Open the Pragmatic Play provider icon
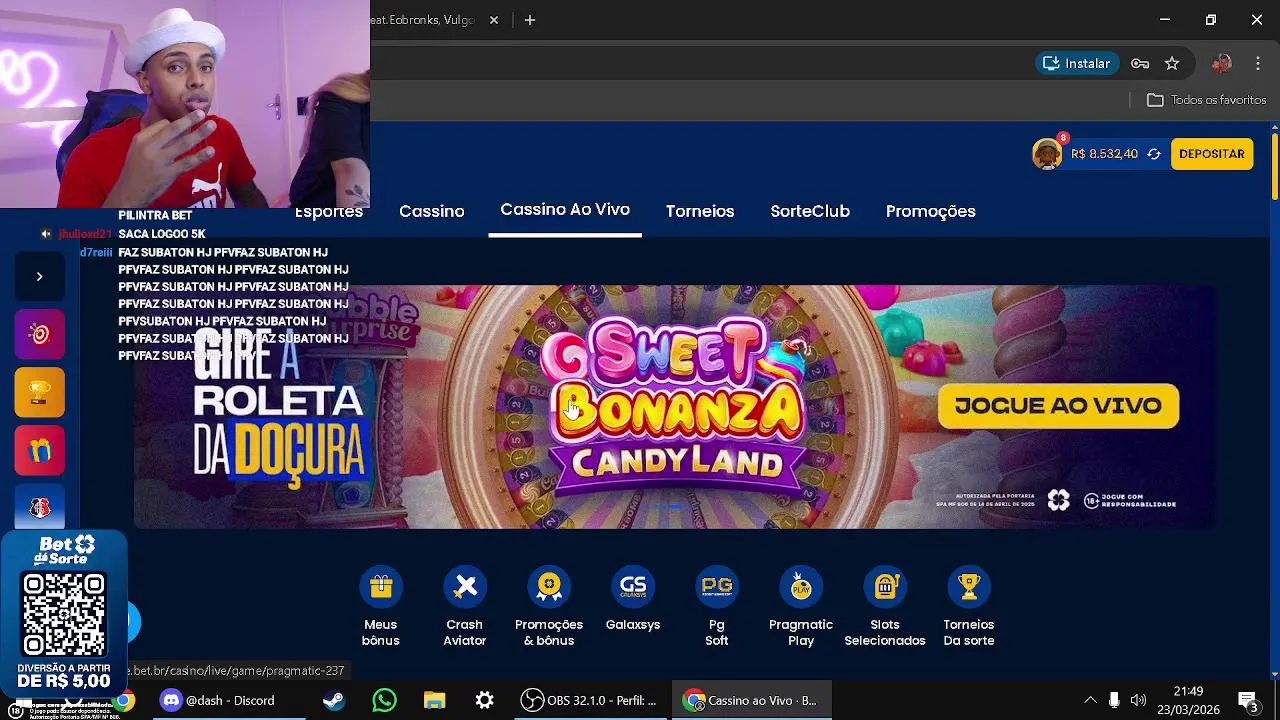1280x720 pixels. tap(801, 586)
